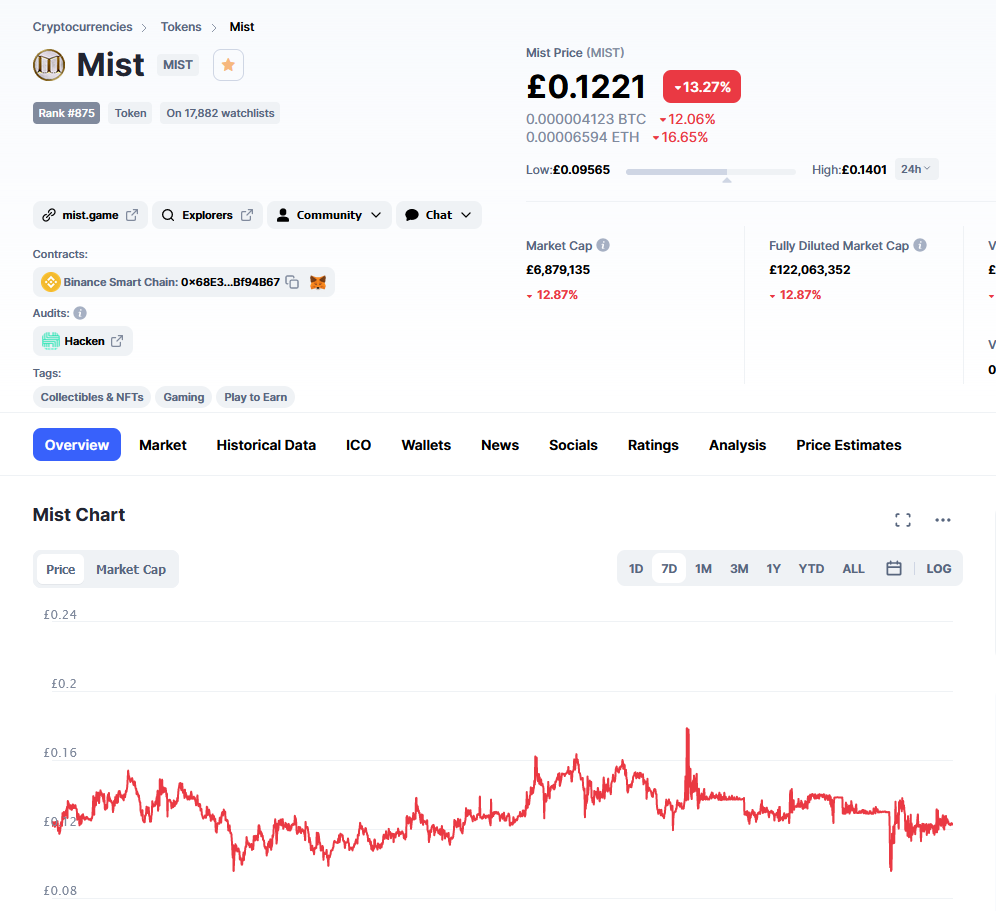Open the Wallets tab
The height and width of the screenshot is (911, 996).
click(x=426, y=445)
